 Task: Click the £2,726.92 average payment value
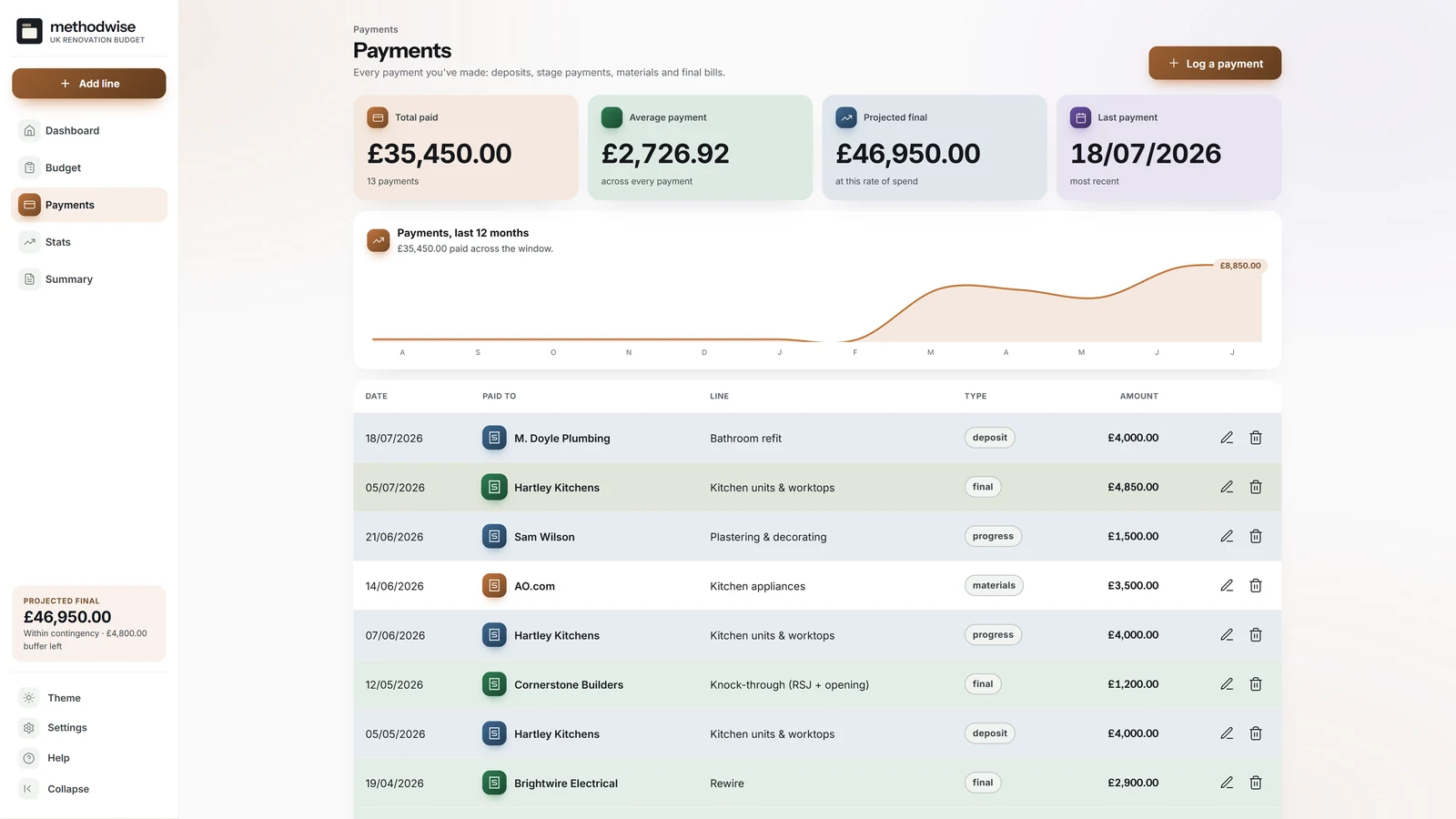(665, 154)
